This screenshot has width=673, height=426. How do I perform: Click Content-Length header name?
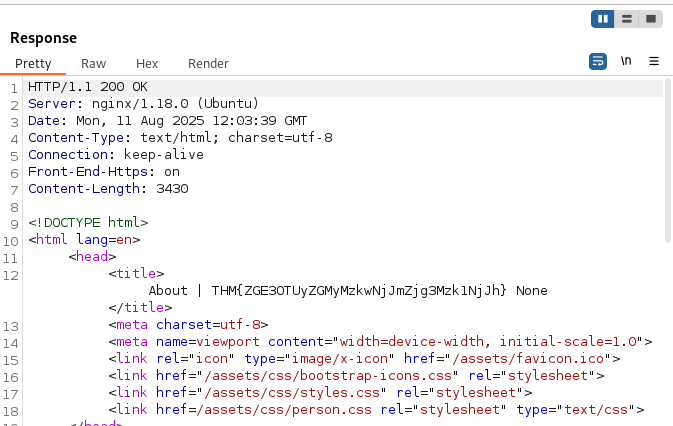[84, 189]
